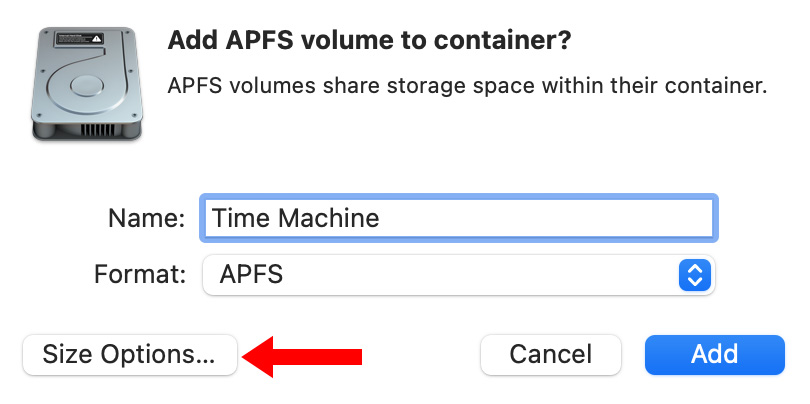Screen dimensions: 810x404
Task: Click the Name: field label
Action: click(148, 218)
